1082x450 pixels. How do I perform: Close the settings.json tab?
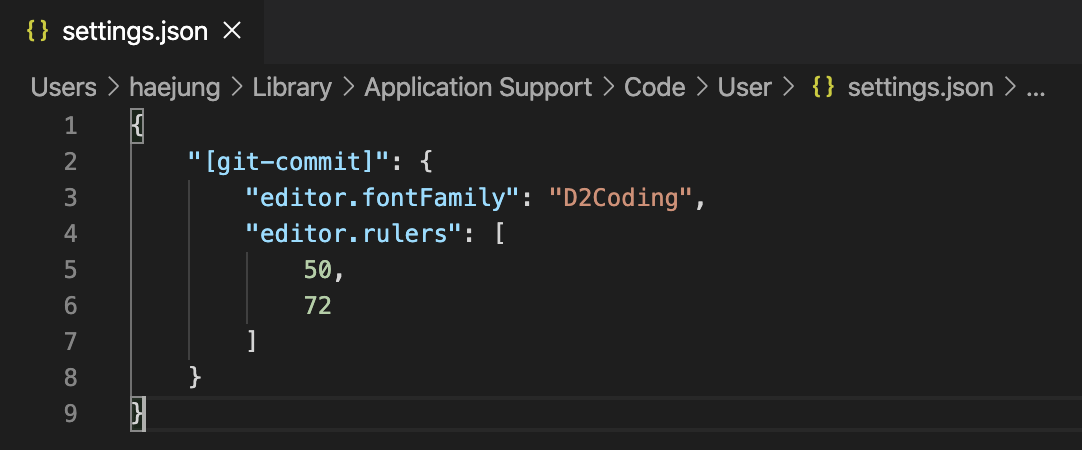tap(233, 30)
